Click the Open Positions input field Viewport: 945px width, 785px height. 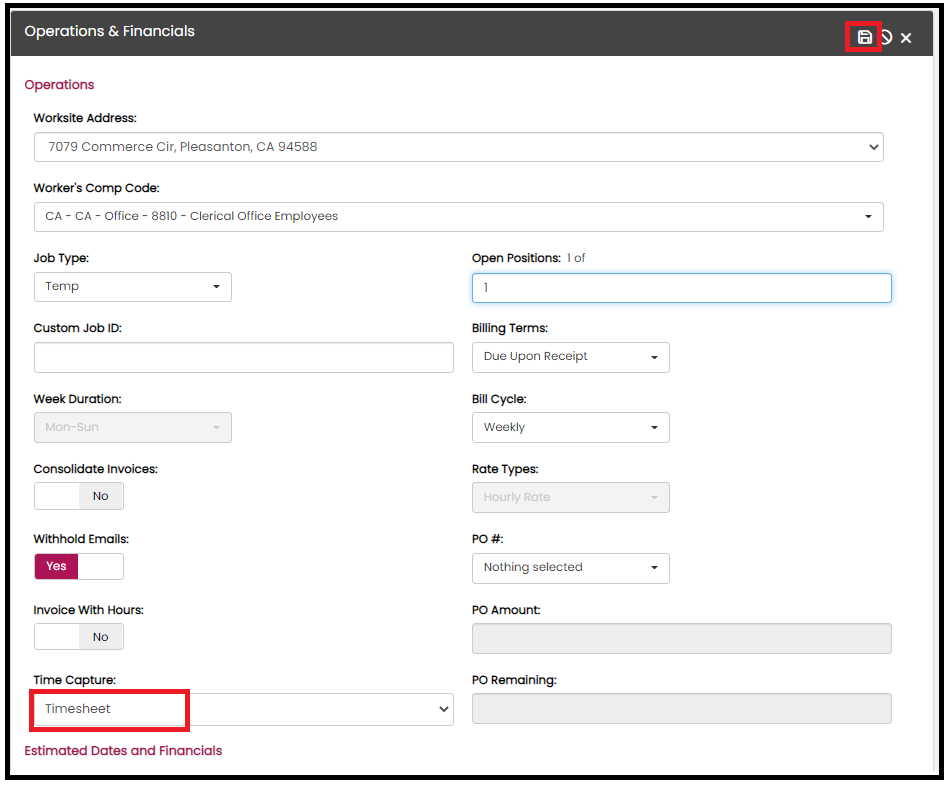681,288
